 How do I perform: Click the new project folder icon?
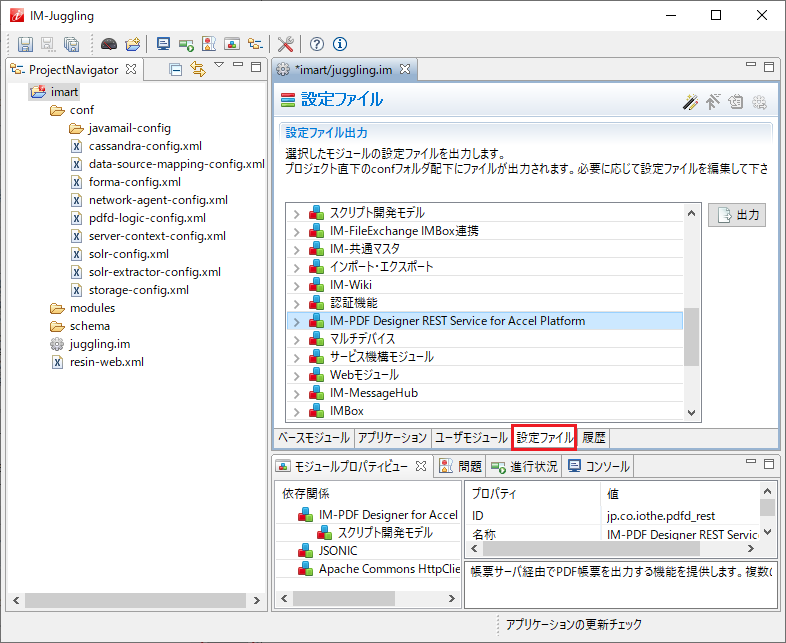133,44
